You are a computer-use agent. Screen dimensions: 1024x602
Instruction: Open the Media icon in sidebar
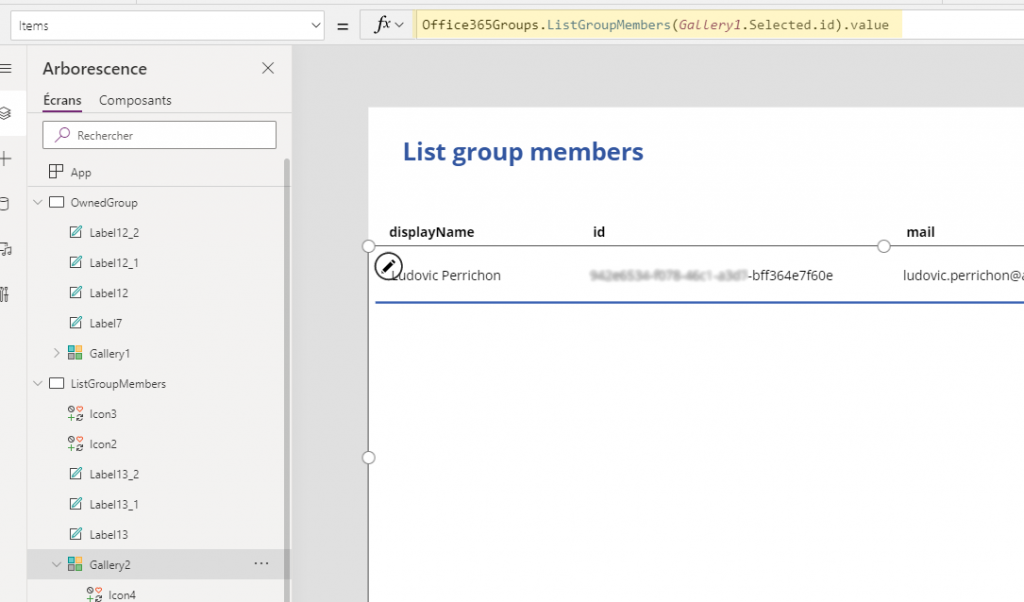point(6,249)
